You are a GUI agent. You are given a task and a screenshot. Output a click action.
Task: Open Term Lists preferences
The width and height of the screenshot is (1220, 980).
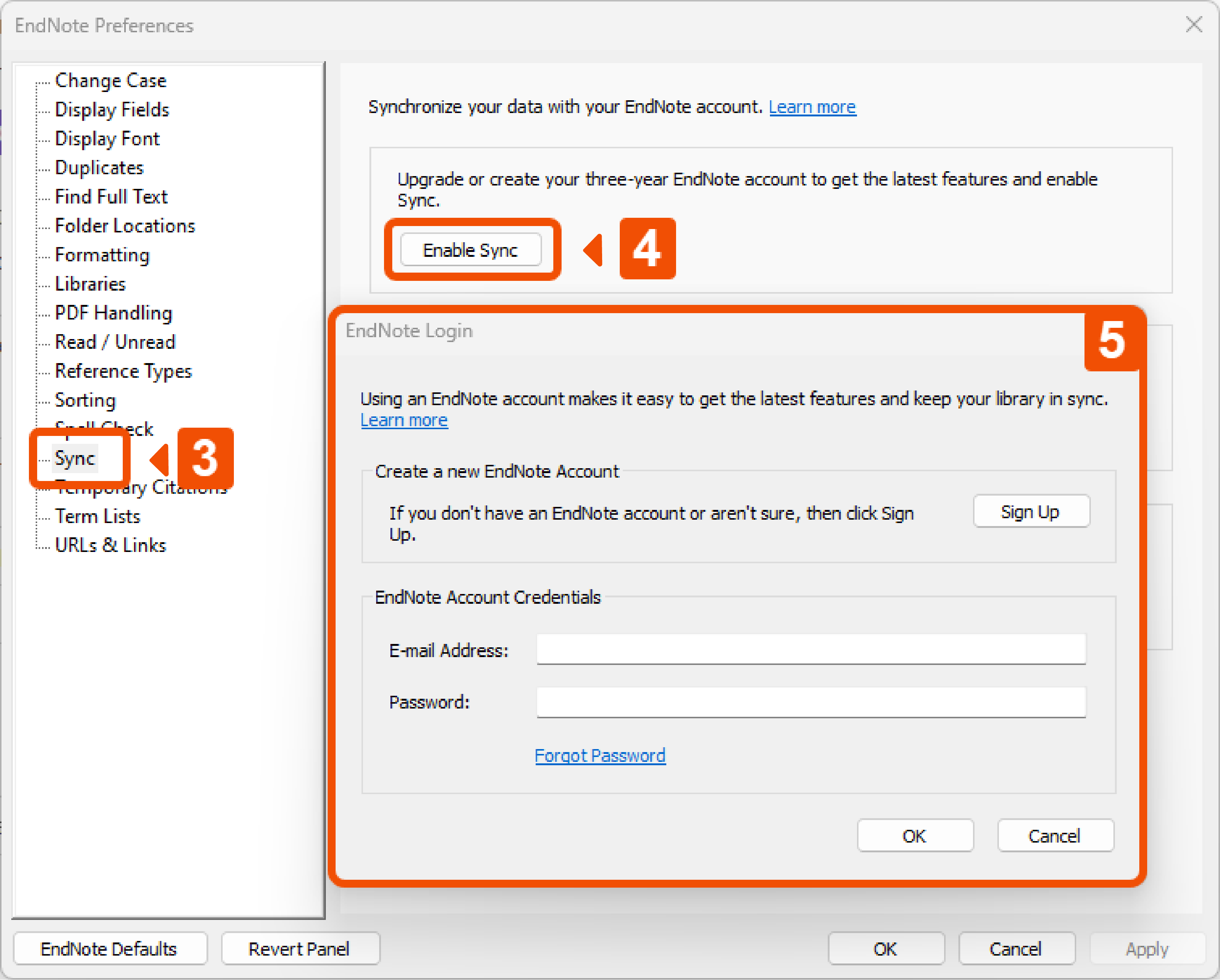click(x=97, y=516)
